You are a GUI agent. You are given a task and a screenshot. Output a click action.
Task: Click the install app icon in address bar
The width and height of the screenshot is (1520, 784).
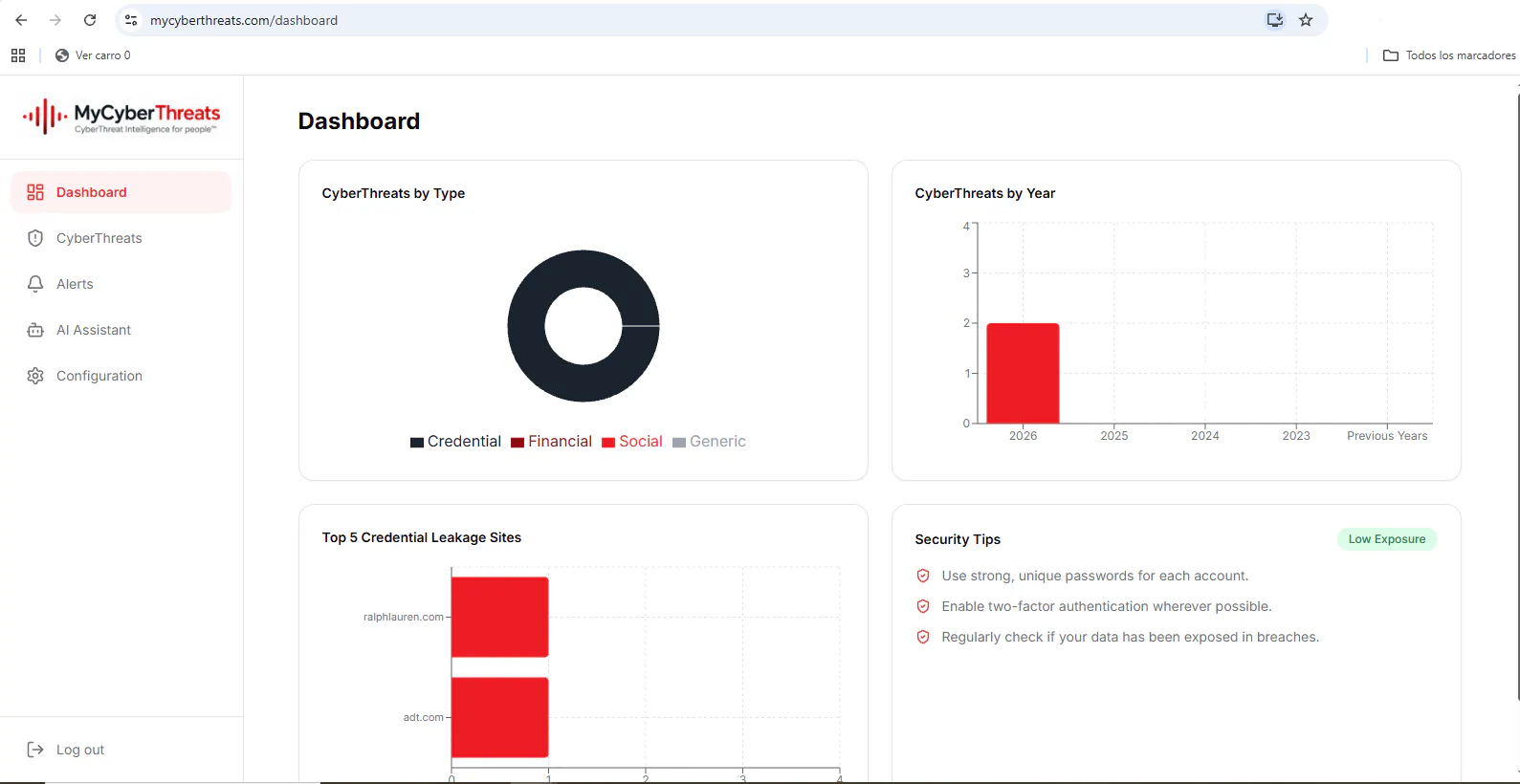pos(1275,20)
